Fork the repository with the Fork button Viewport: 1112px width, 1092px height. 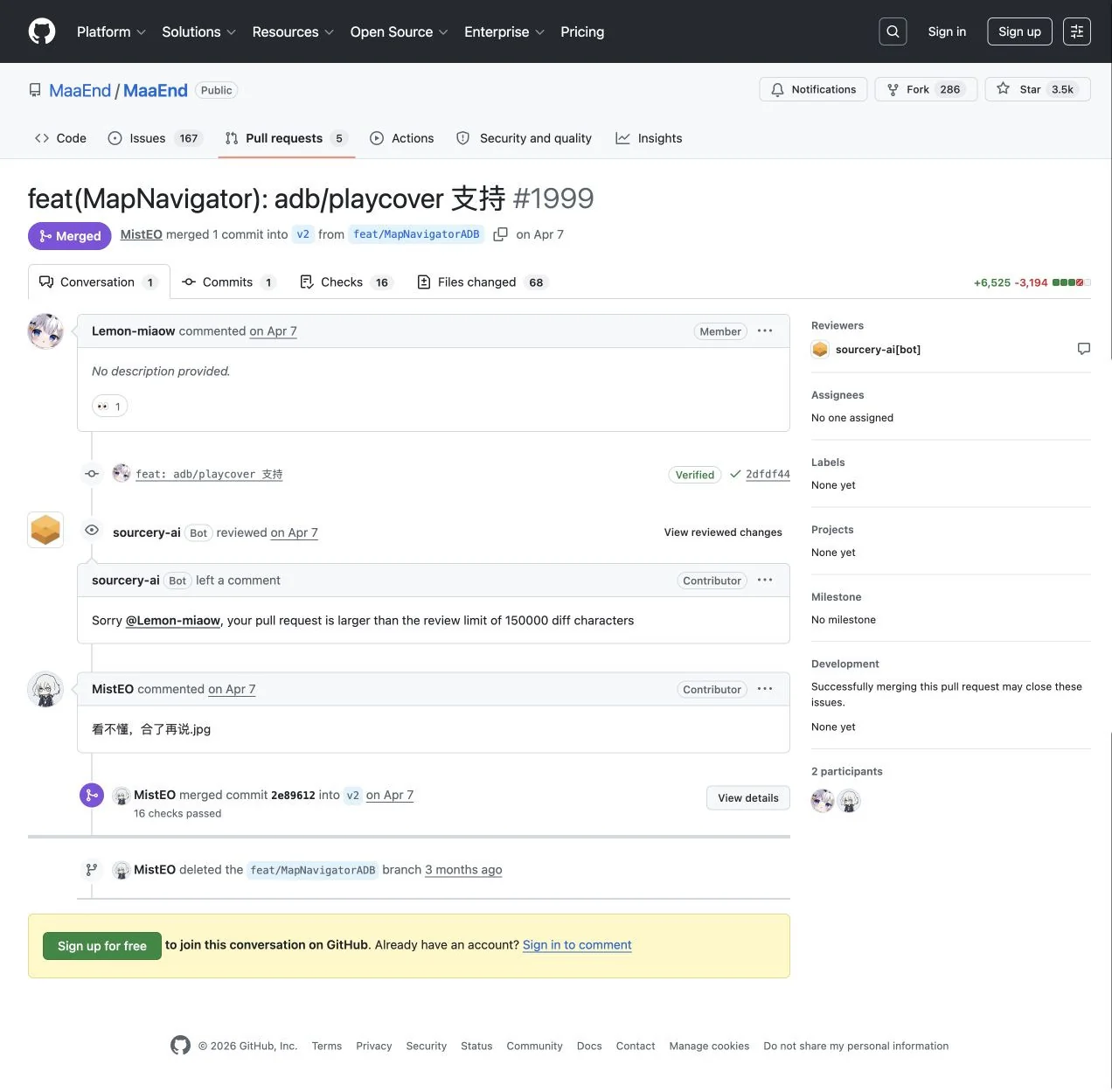pos(926,89)
